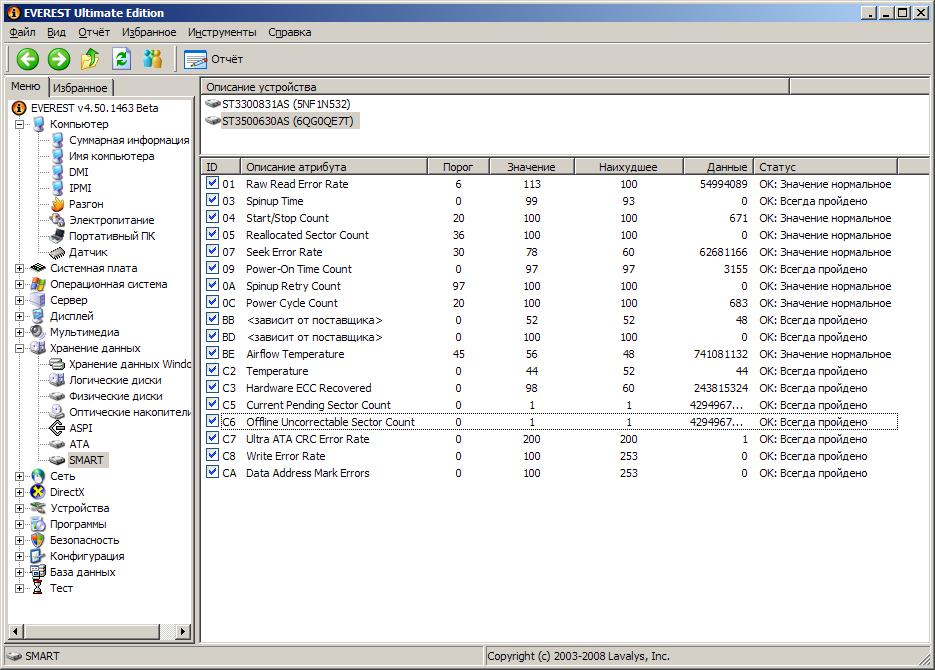Select the Физические диски tree item
The height and width of the screenshot is (670, 935).
[115, 396]
